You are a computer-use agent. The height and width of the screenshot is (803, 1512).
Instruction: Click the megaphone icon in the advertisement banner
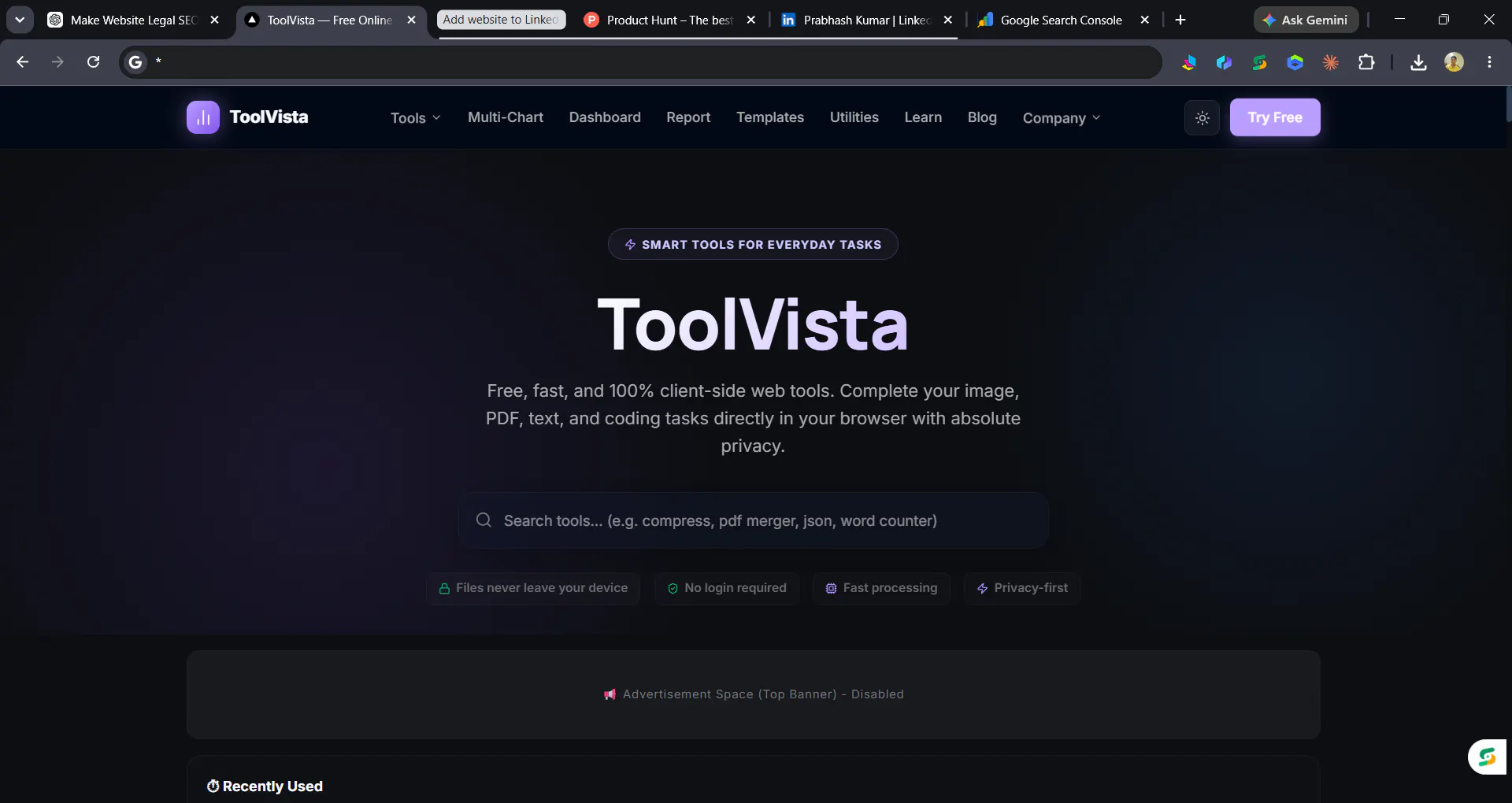coord(610,694)
